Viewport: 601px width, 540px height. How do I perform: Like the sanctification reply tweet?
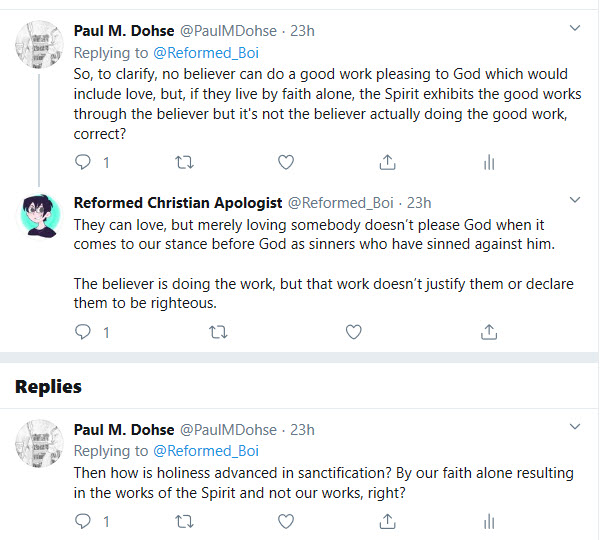point(286,521)
